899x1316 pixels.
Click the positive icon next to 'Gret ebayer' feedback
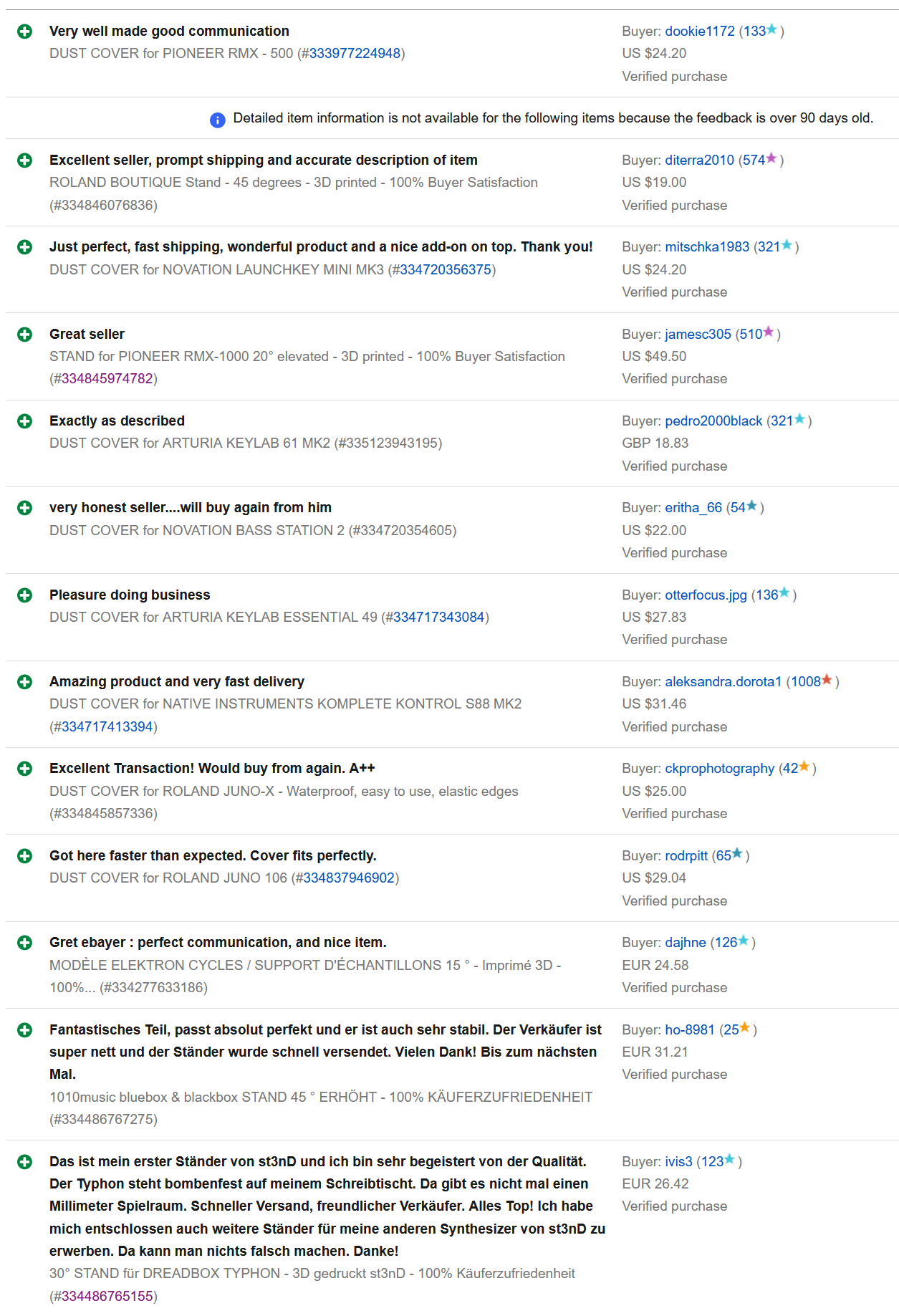pos(25,943)
